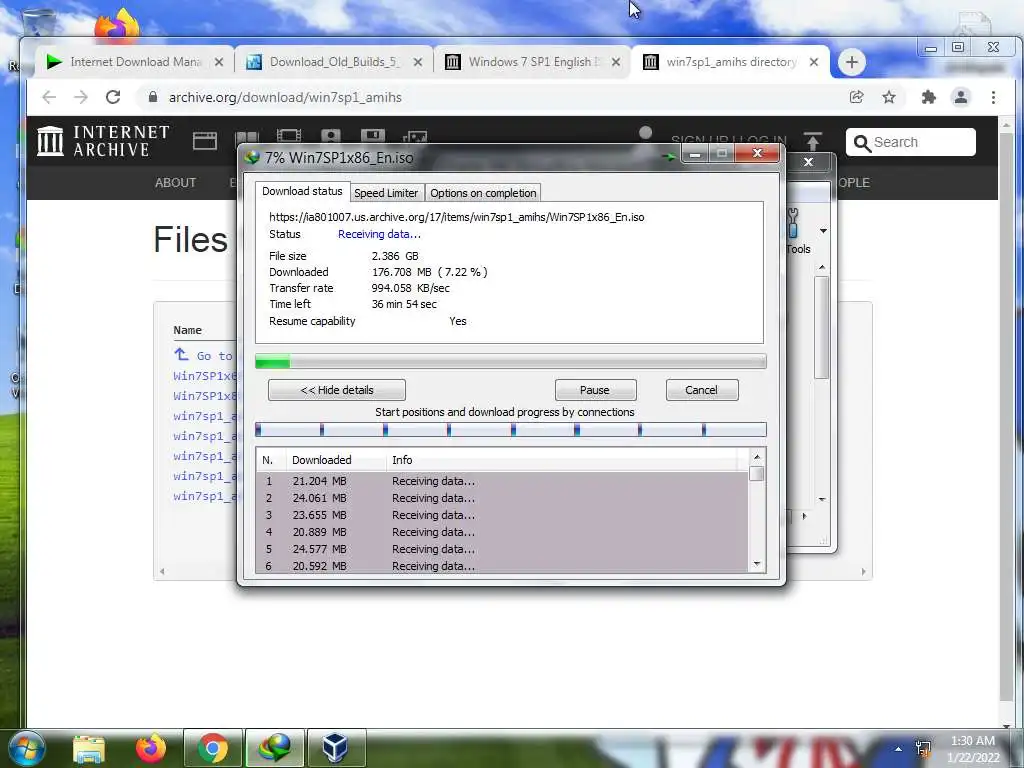Screen dimensions: 1024x768
Task: Click the connections progress segment bar
Action: pyautogui.click(x=510, y=429)
